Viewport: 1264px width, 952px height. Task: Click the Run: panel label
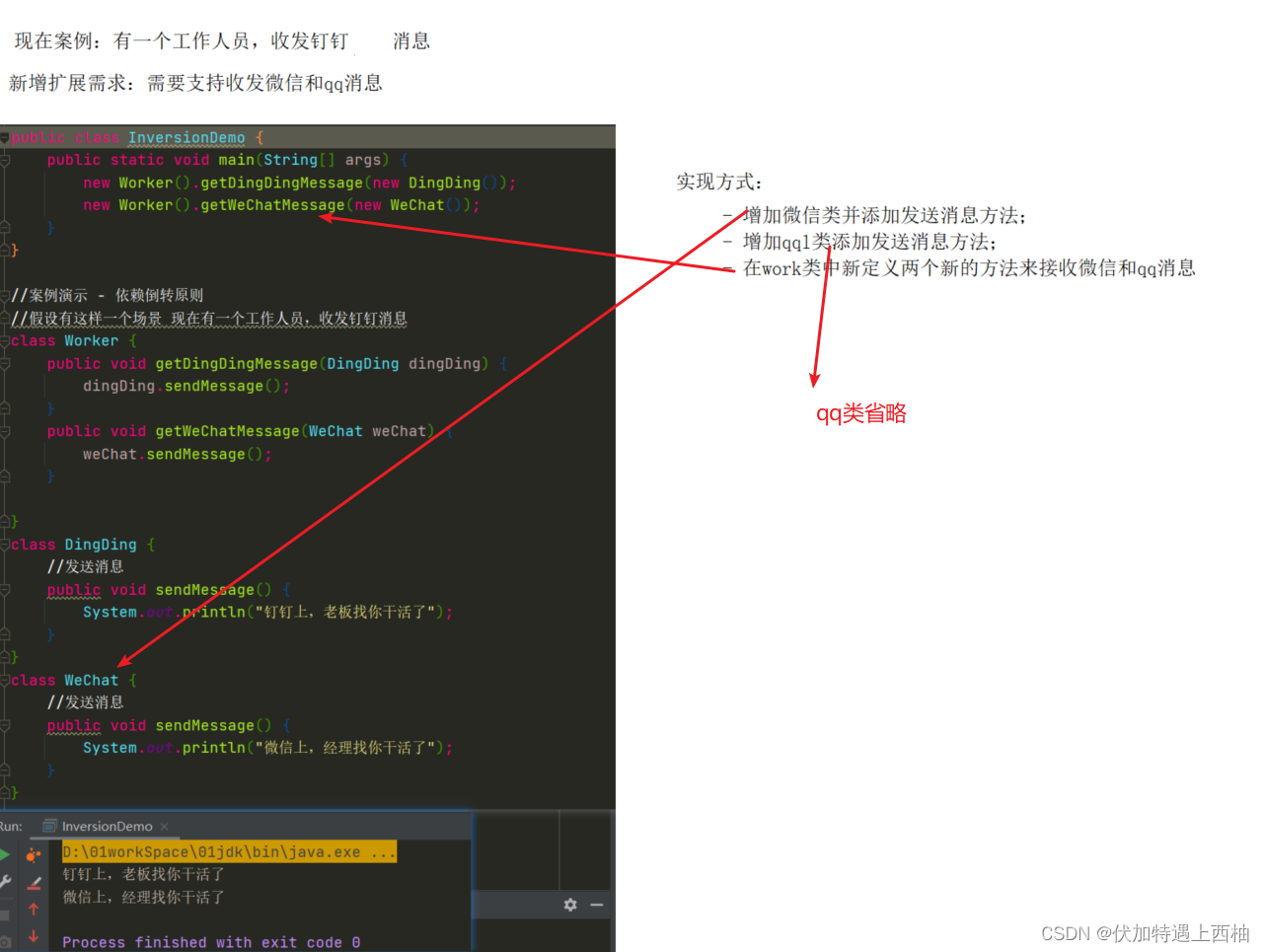[x=11, y=827]
